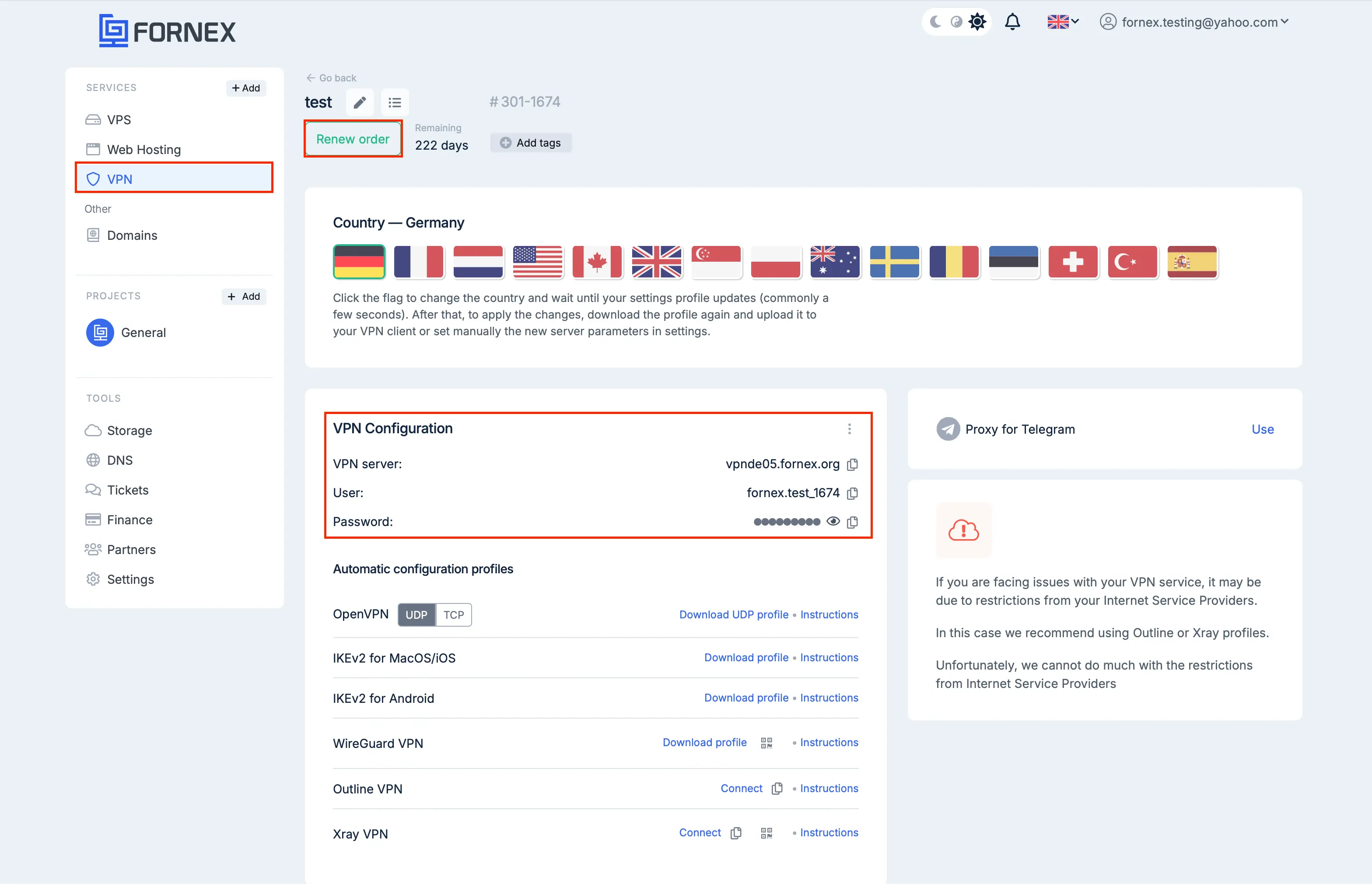This screenshot has width=1372, height=884.
Task: Select Turkey flag
Action: click(x=1133, y=262)
